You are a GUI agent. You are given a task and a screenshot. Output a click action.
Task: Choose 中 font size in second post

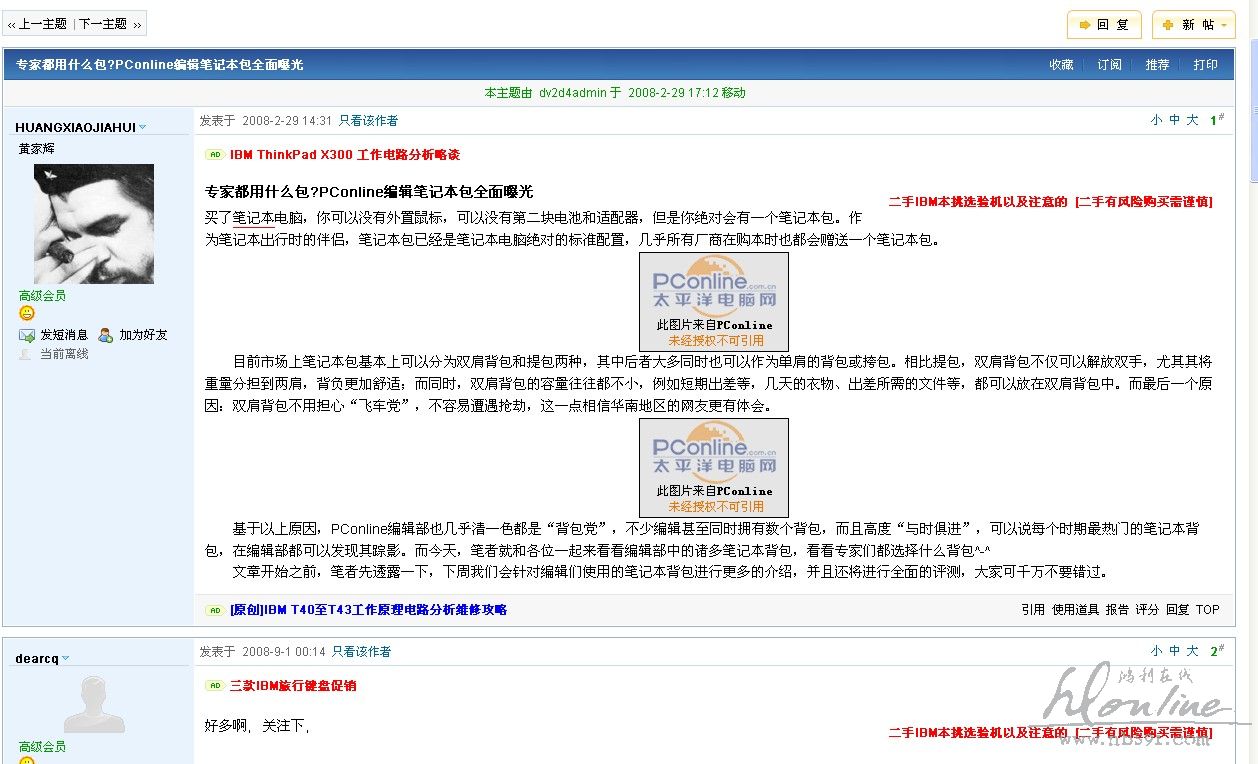coord(1174,651)
